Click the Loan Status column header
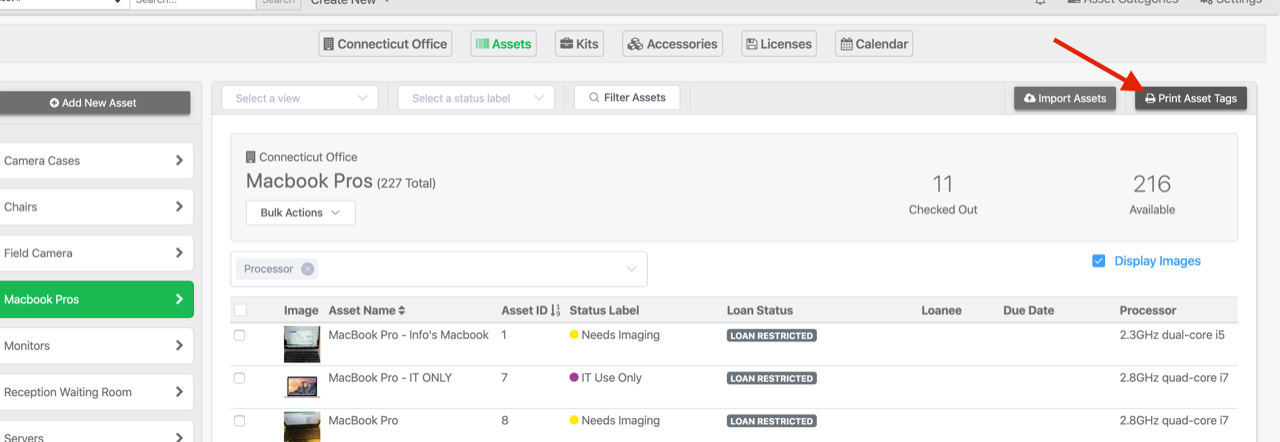Image resolution: width=1280 pixels, height=442 pixels. coord(760,311)
